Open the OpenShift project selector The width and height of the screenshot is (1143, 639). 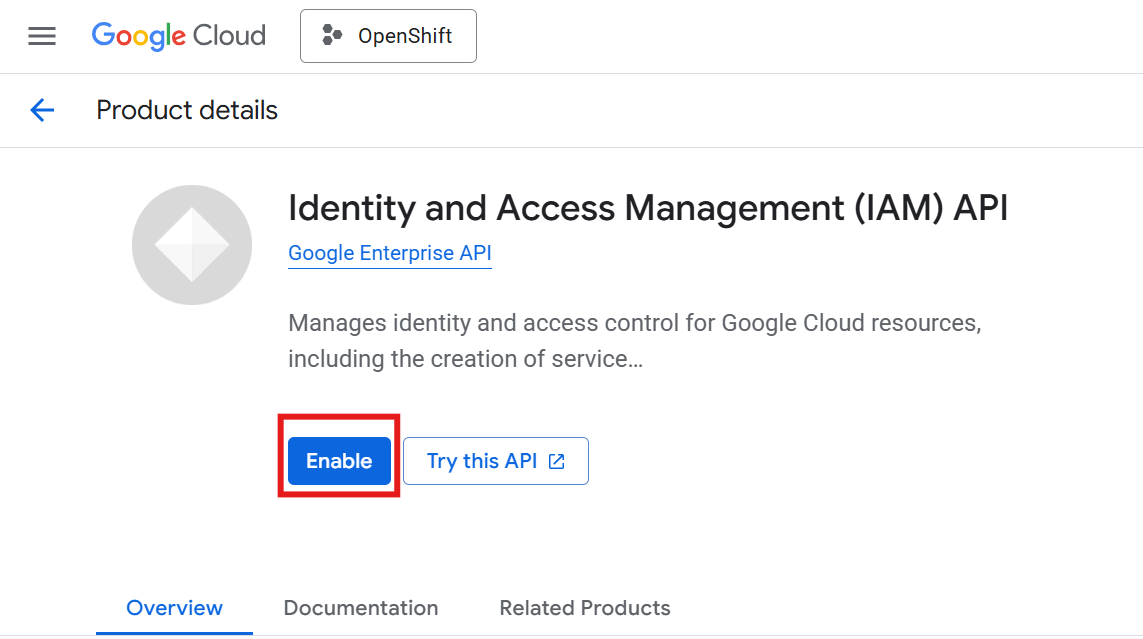tap(388, 36)
